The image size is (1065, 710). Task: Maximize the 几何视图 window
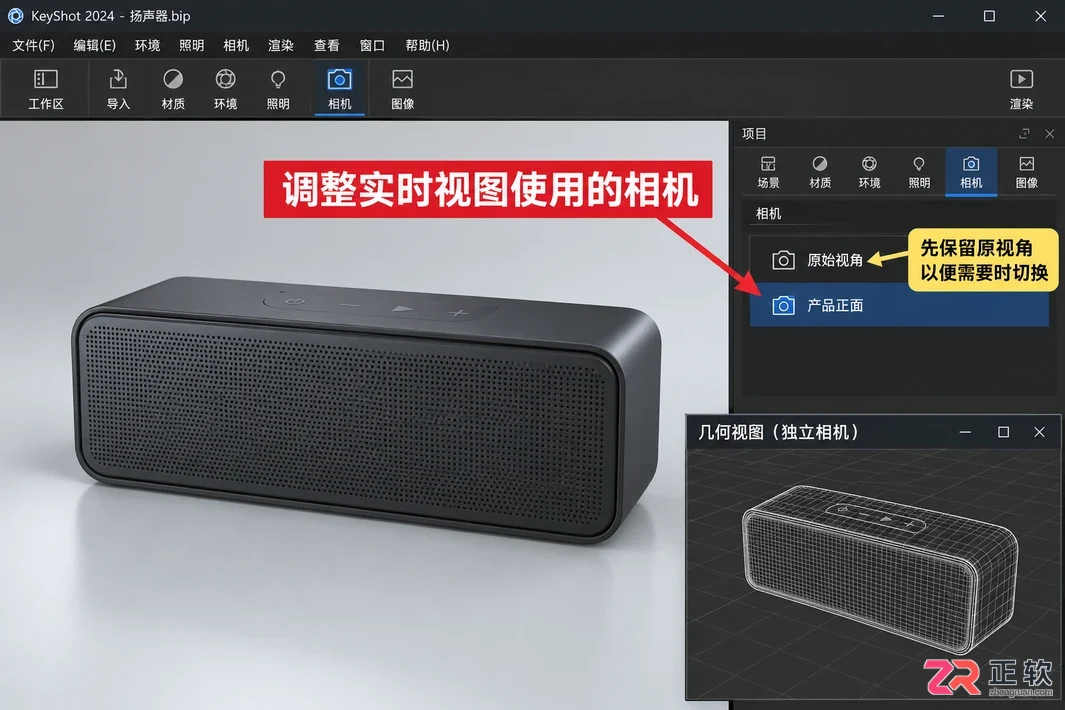[1003, 432]
